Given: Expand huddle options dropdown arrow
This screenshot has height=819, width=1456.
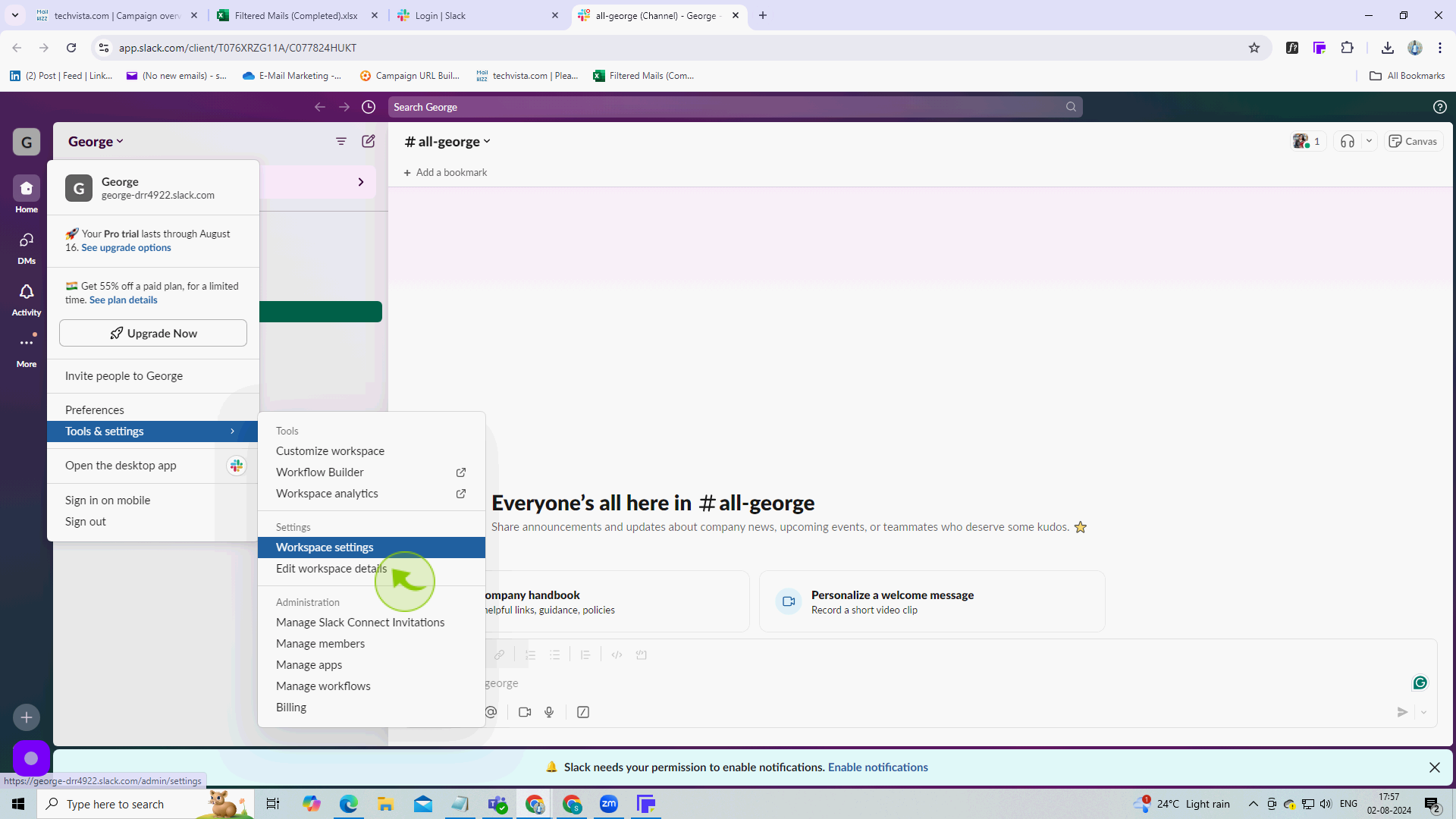Looking at the screenshot, I should [1369, 142].
